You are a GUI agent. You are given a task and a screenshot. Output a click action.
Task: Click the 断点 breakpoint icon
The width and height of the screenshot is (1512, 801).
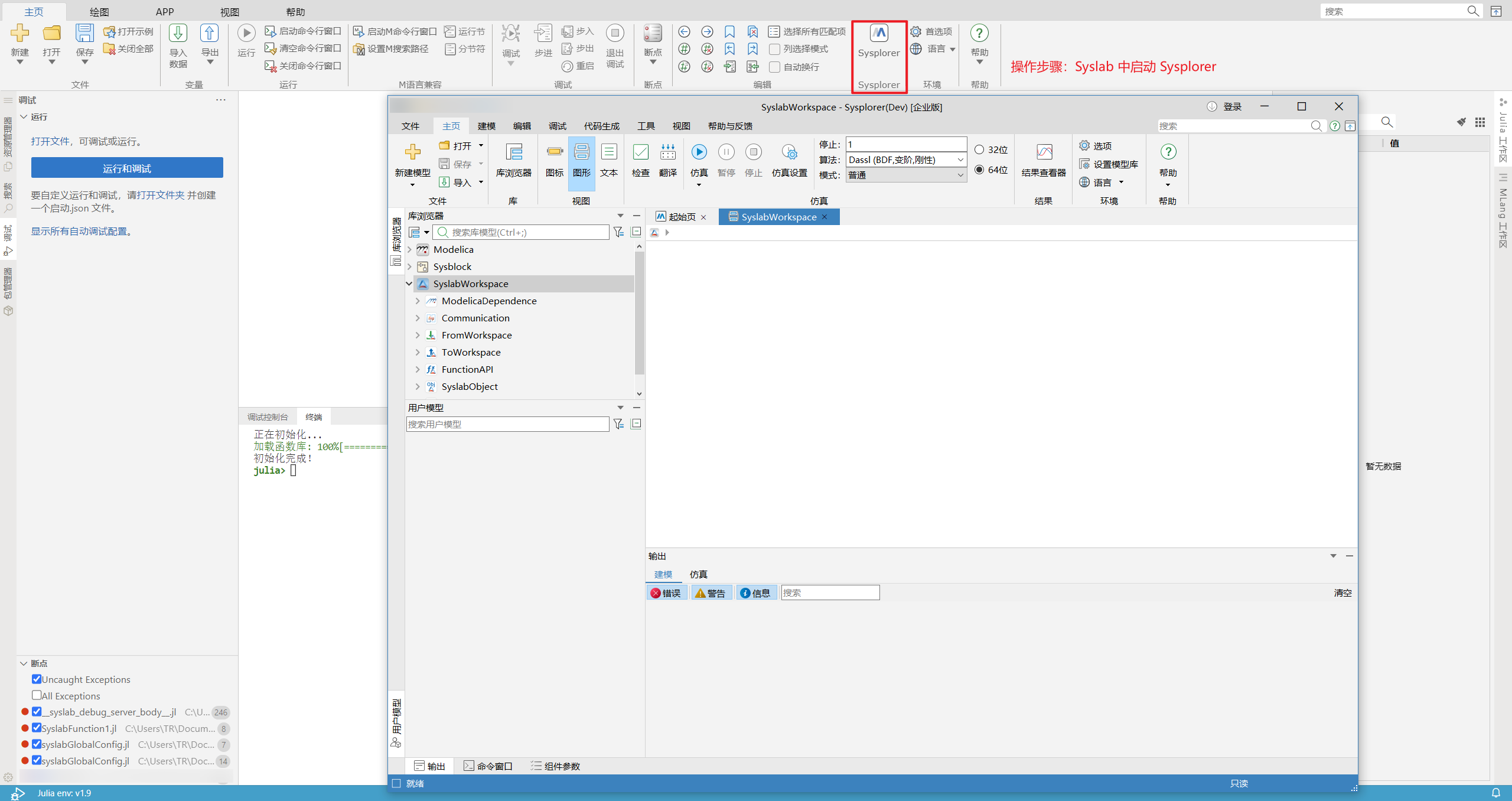(653, 34)
